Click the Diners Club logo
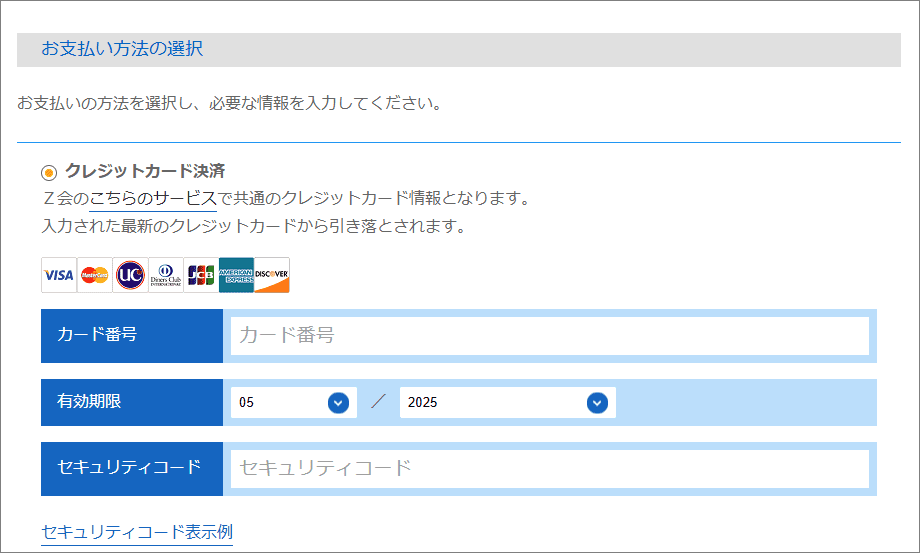The height and width of the screenshot is (553, 920). pos(165,275)
